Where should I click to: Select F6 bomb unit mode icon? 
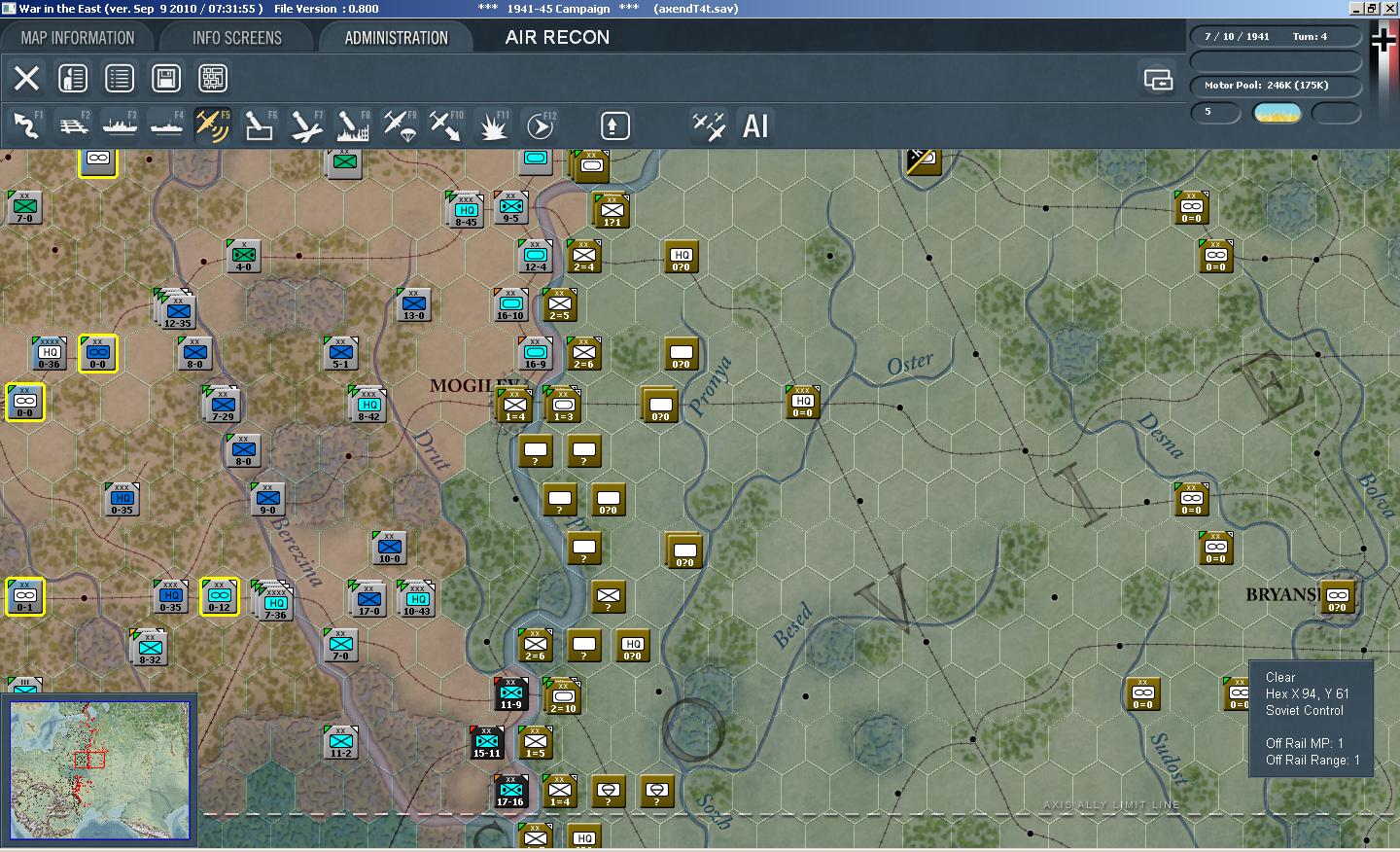260,125
